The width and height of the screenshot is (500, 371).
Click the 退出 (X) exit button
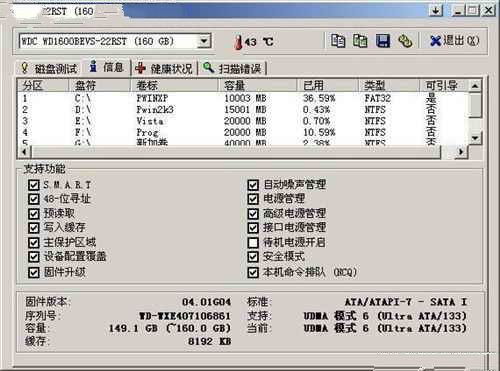(455, 41)
